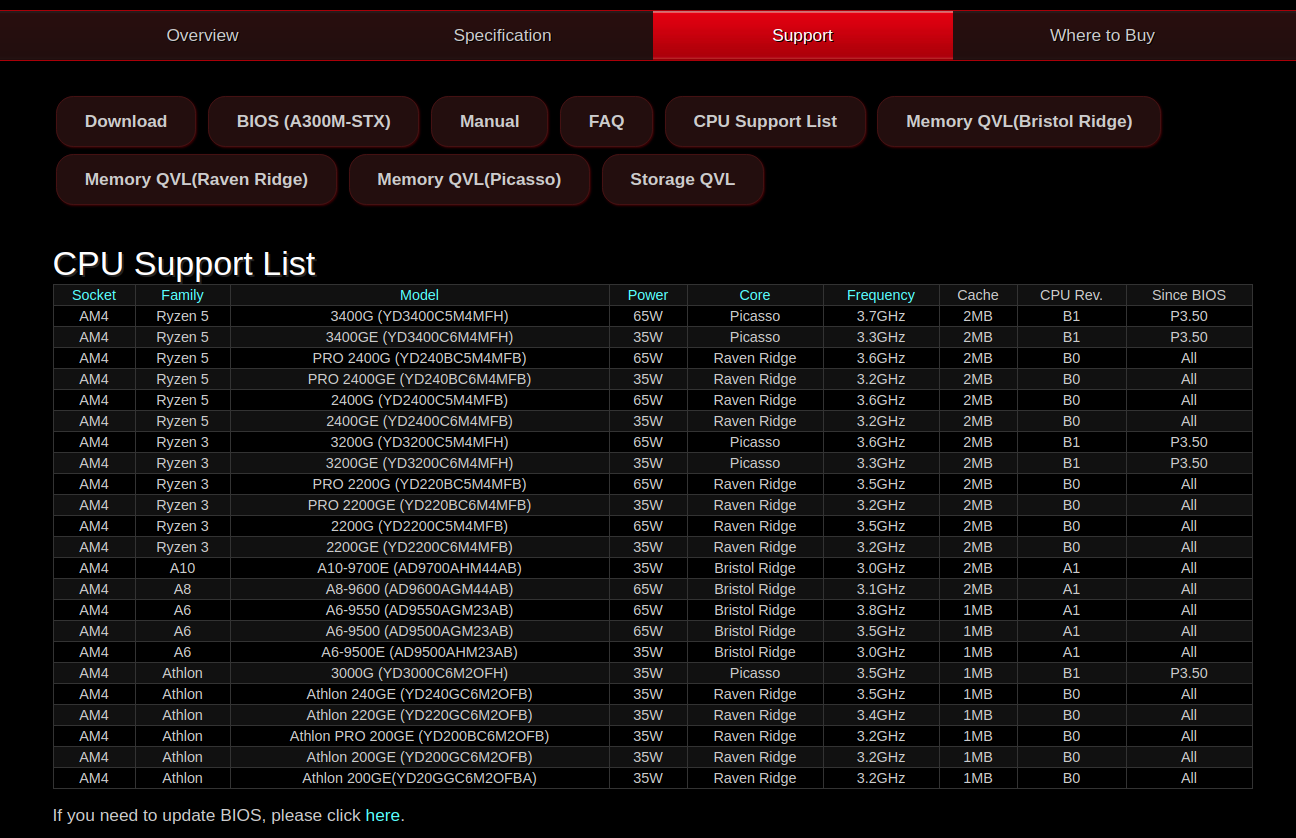Click the Frequency column header
This screenshot has width=1296, height=838.
click(880, 295)
